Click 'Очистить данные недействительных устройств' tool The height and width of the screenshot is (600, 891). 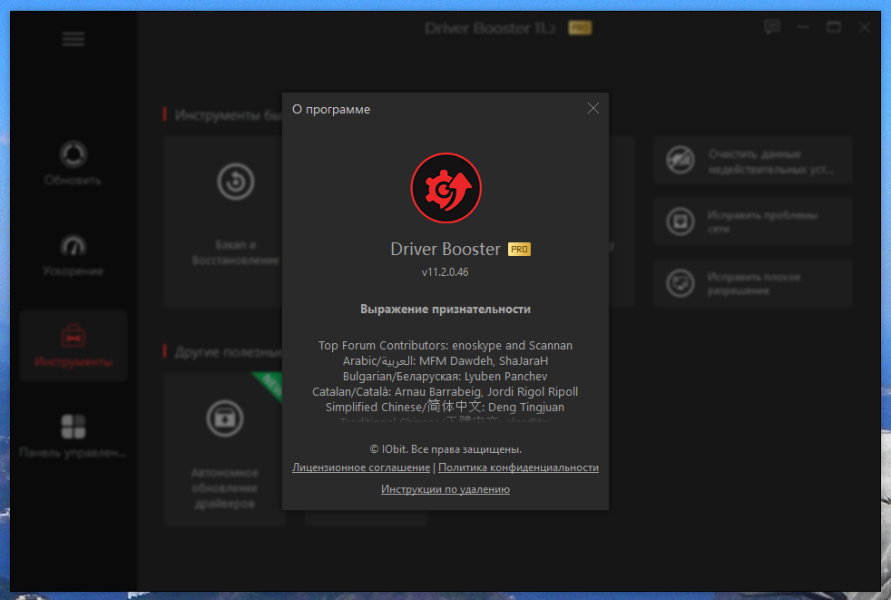pyautogui.click(x=752, y=160)
